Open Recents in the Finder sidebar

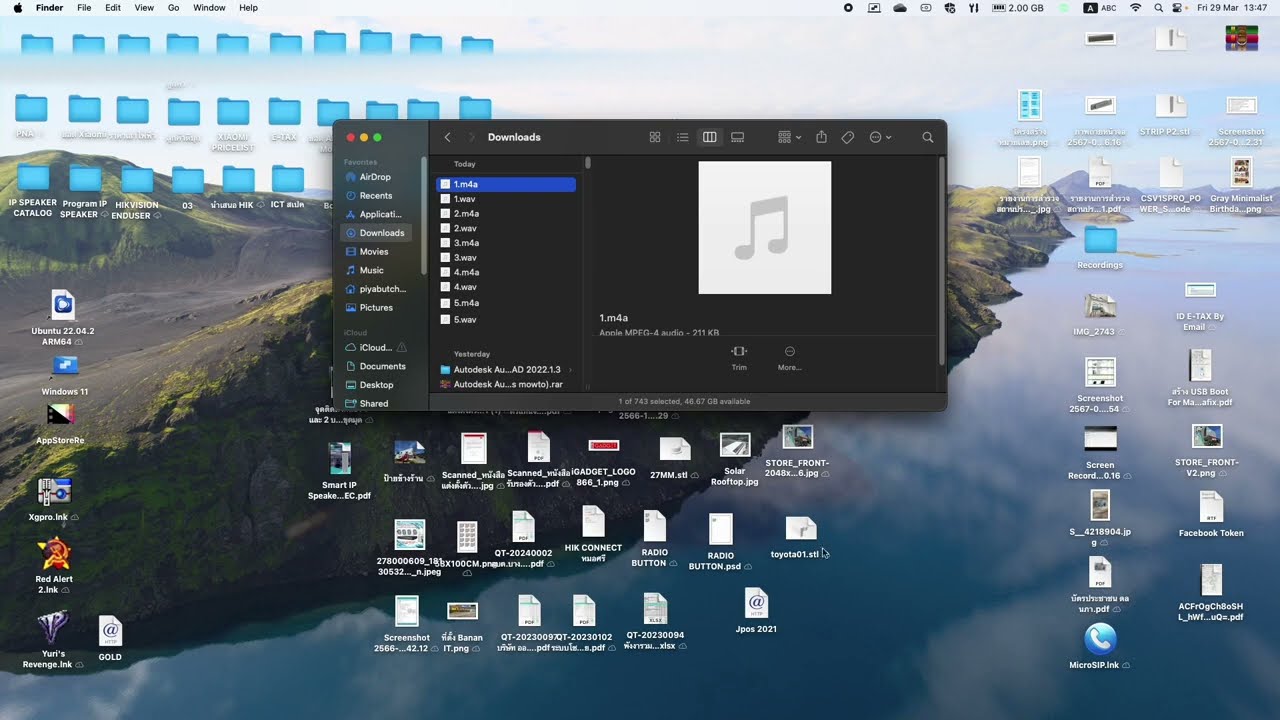click(x=375, y=196)
